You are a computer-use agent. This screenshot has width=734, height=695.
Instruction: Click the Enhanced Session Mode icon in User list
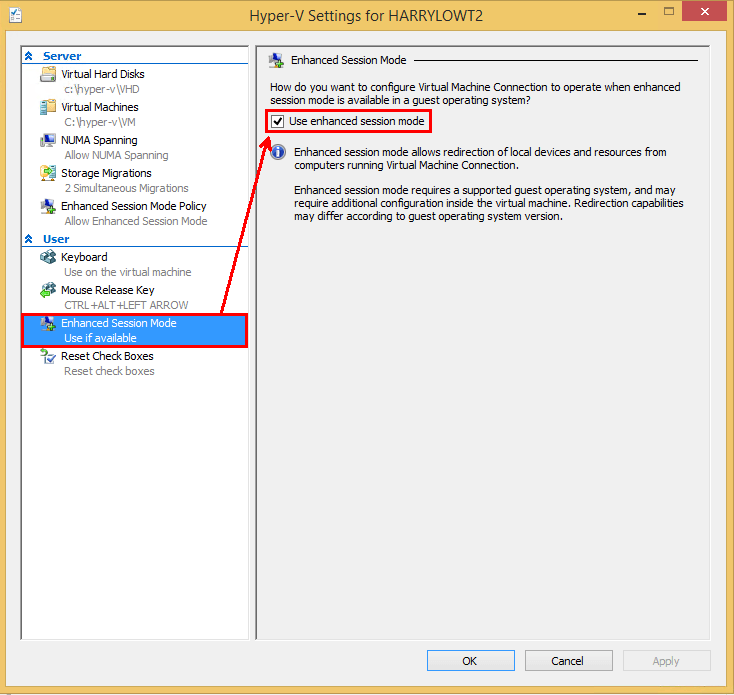(x=48, y=323)
